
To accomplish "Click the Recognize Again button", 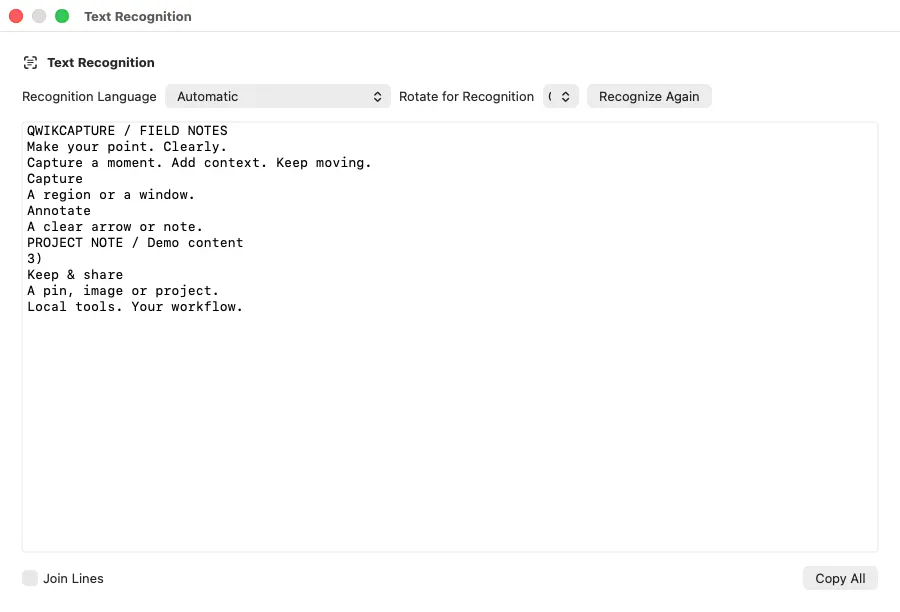I will (x=649, y=96).
